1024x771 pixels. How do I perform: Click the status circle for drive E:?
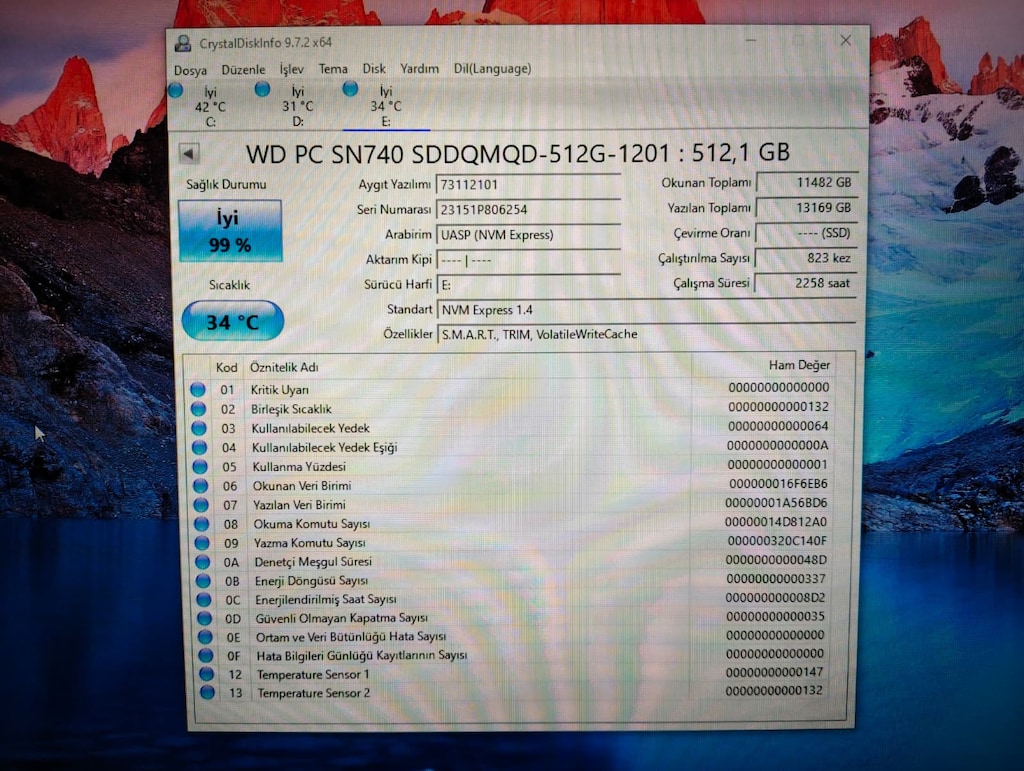point(350,89)
